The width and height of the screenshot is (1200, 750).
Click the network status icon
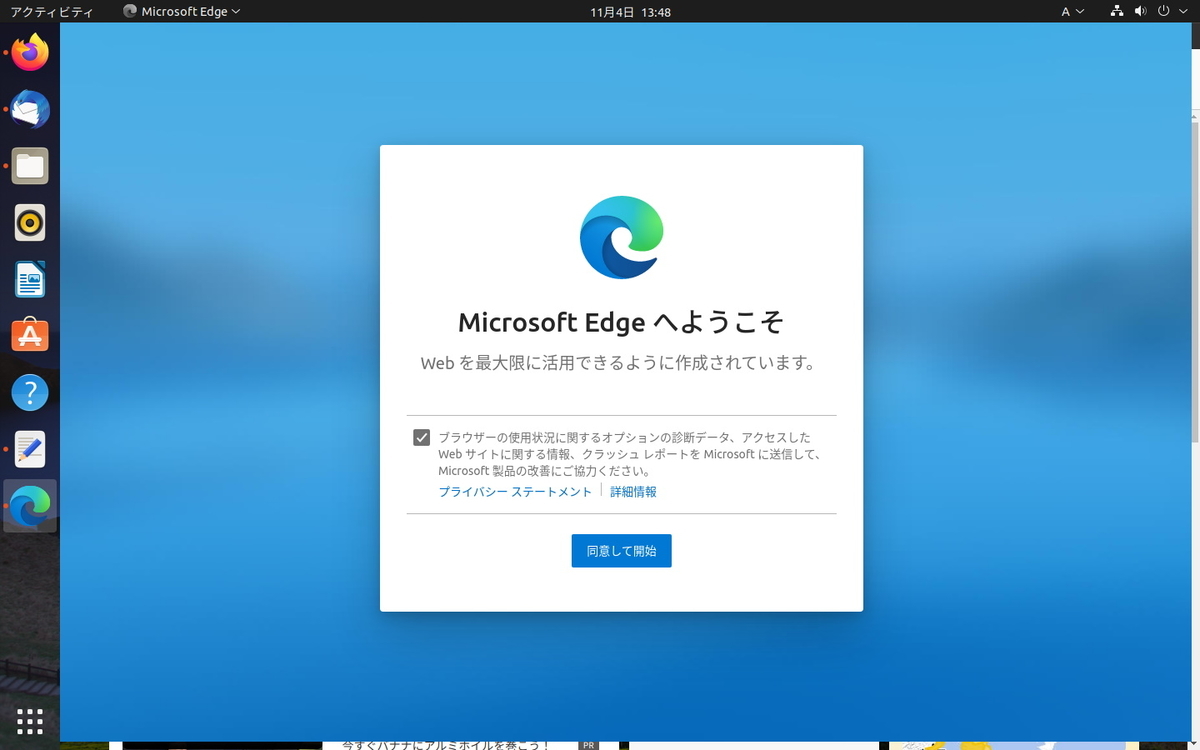click(1118, 12)
